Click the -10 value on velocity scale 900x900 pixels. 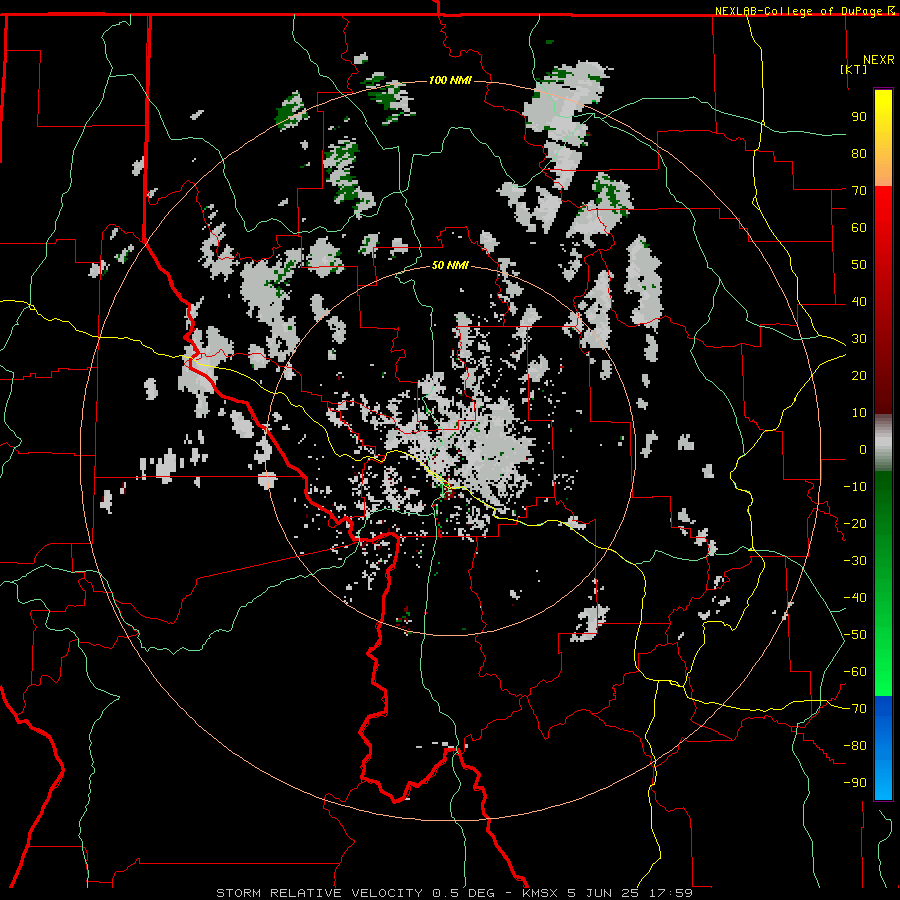(855, 487)
